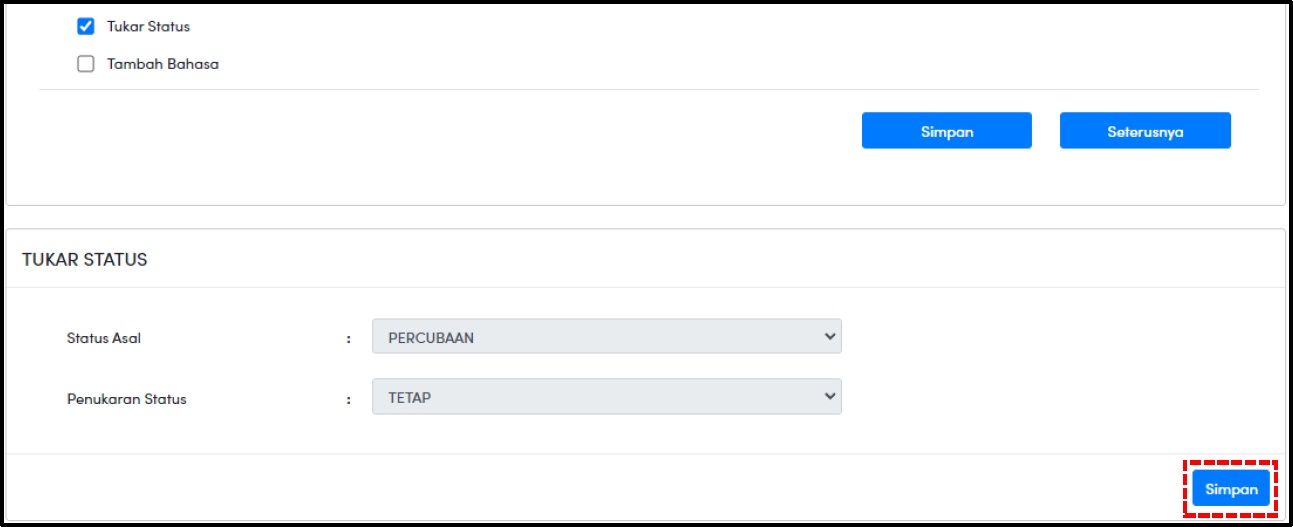Tick the Tambah Bahasa checkbox
Viewport: 1293px width, 527px height.
pos(86,64)
